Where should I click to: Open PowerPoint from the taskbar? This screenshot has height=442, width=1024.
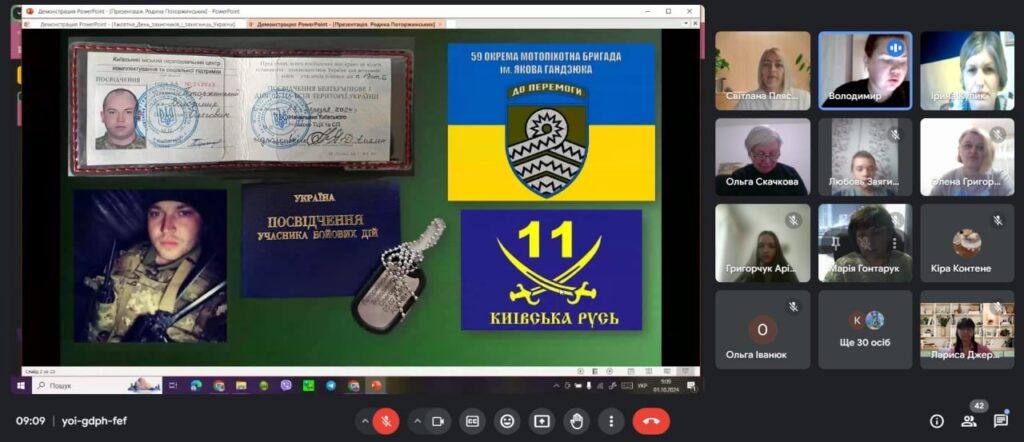(x=376, y=385)
